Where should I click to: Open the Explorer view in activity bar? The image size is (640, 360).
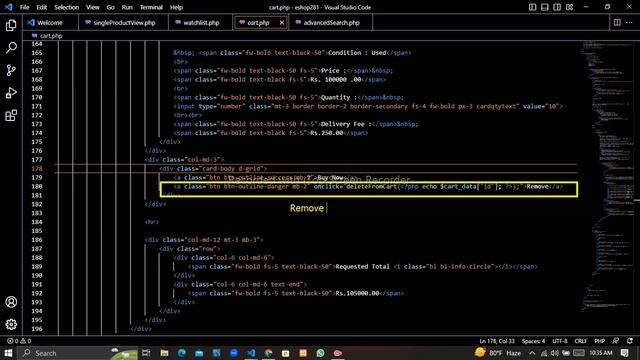click(11, 25)
